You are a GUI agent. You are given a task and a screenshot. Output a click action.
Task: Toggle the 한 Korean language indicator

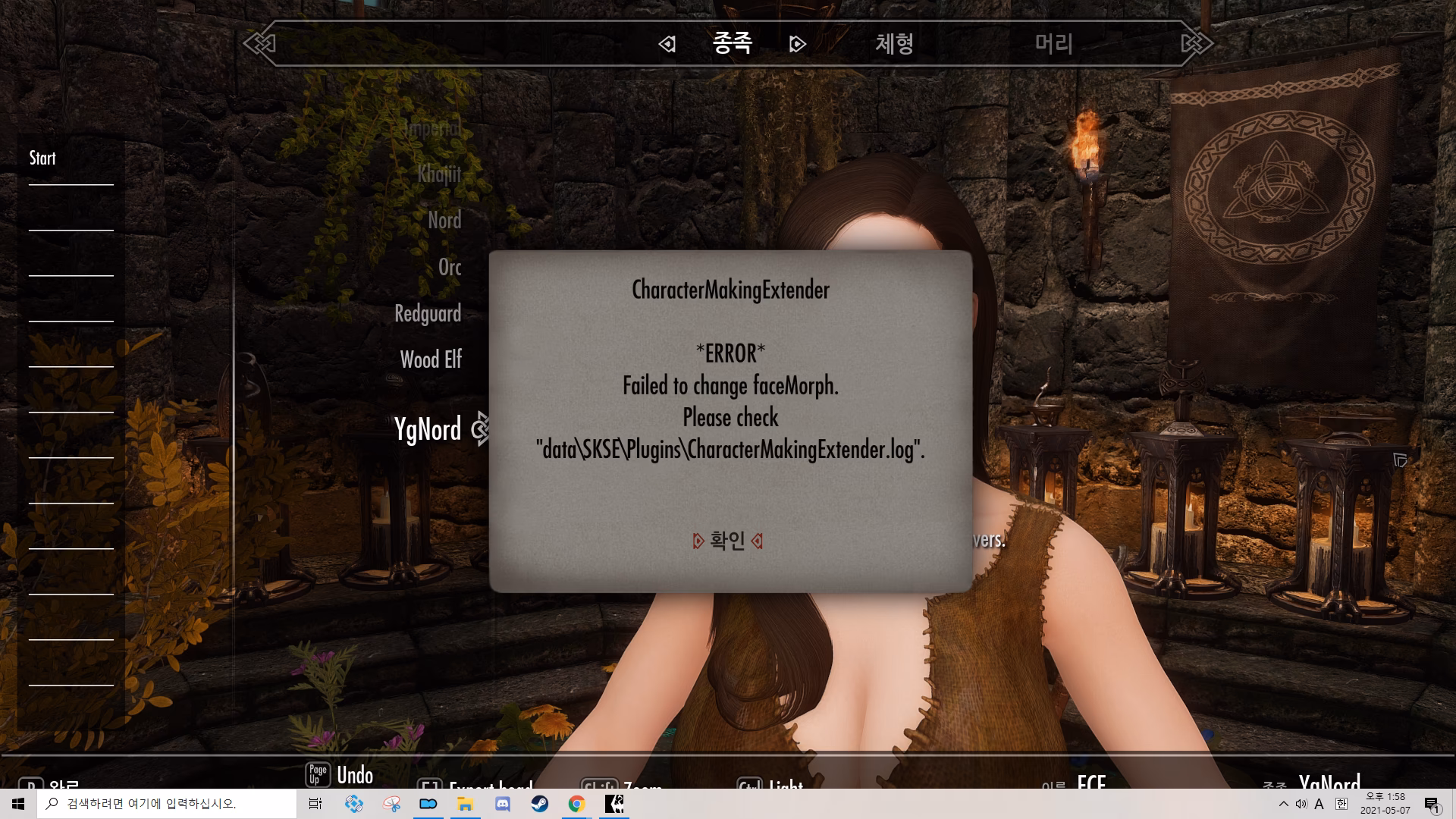[1341, 804]
